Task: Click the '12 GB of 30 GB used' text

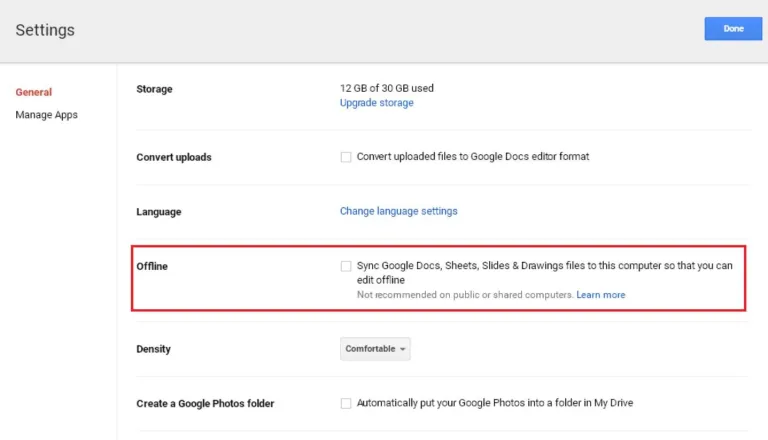Action: click(387, 88)
